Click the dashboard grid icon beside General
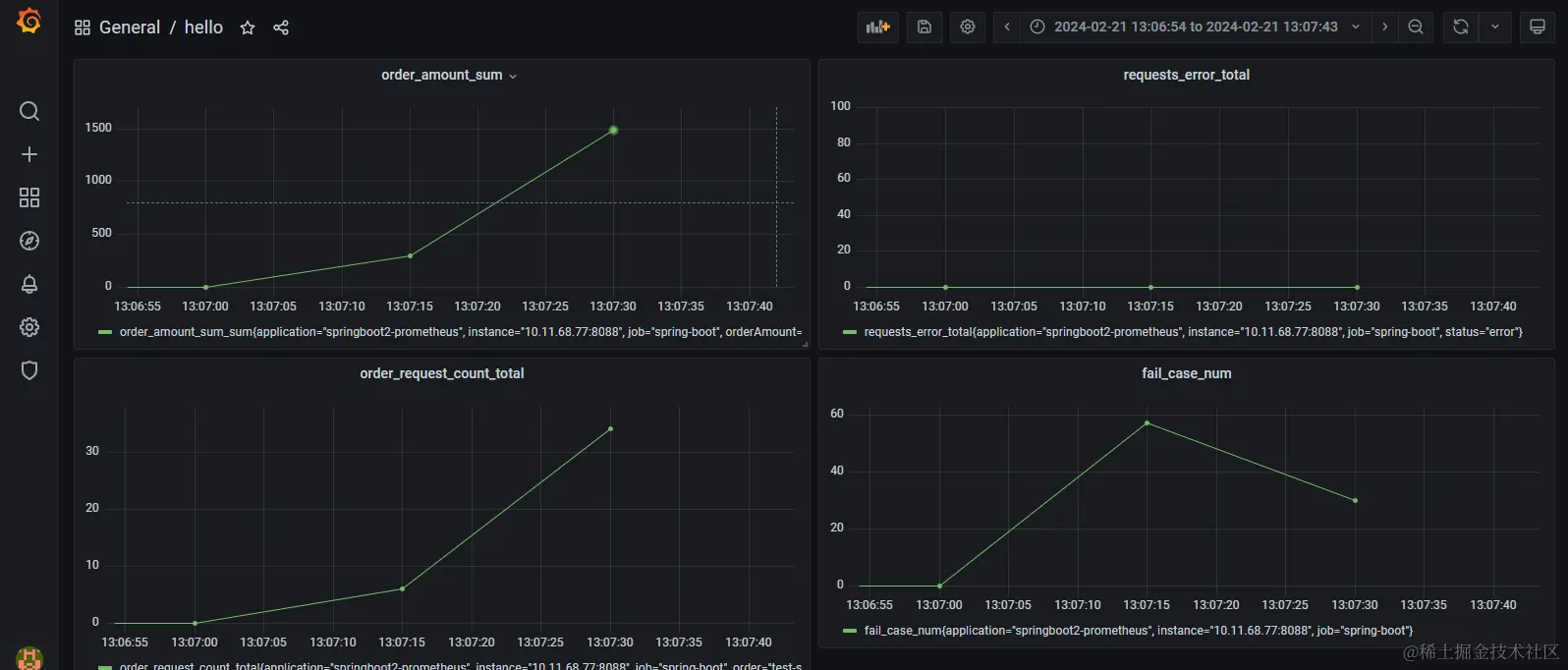 (83, 28)
